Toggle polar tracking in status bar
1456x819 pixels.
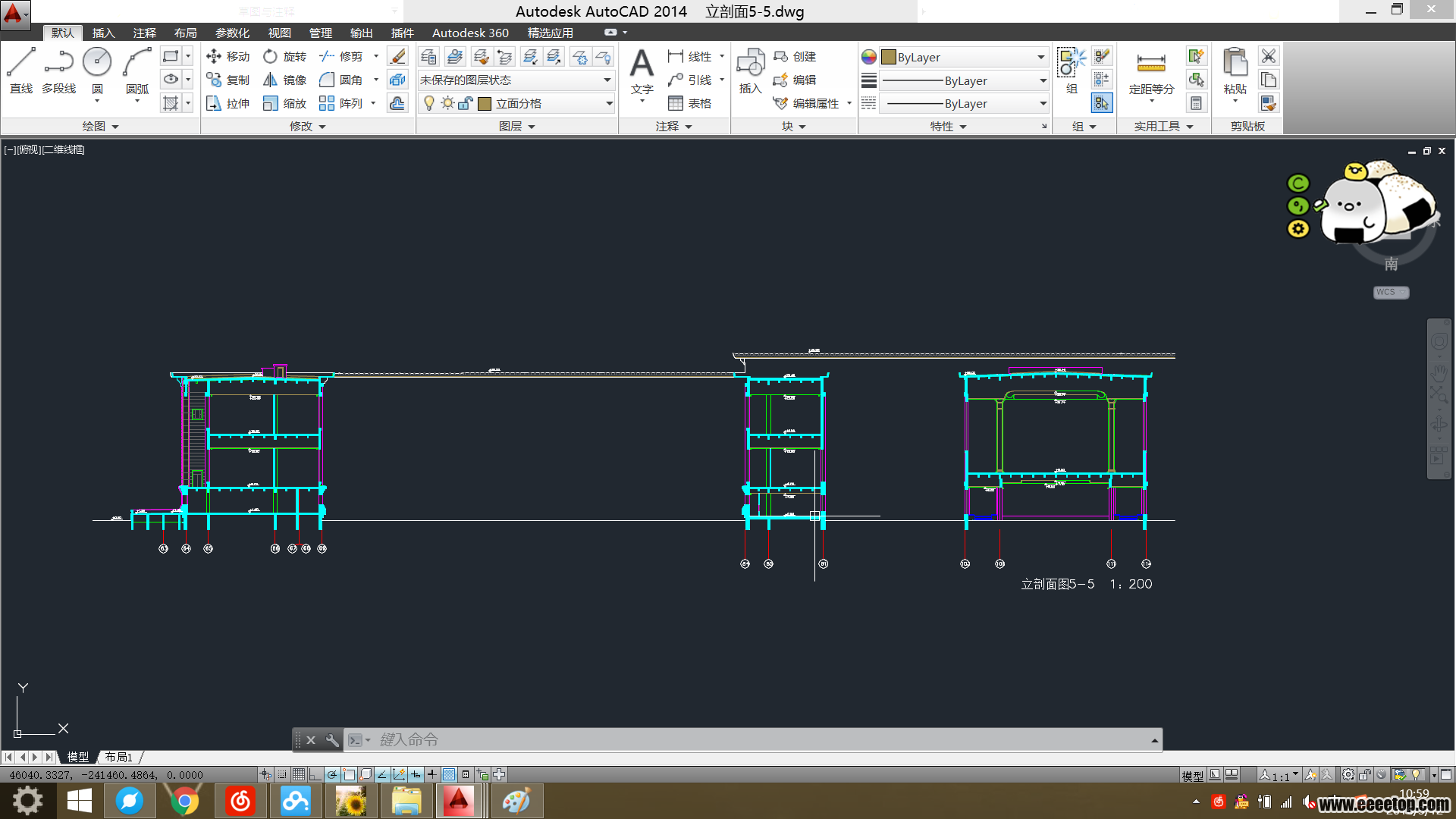332,774
